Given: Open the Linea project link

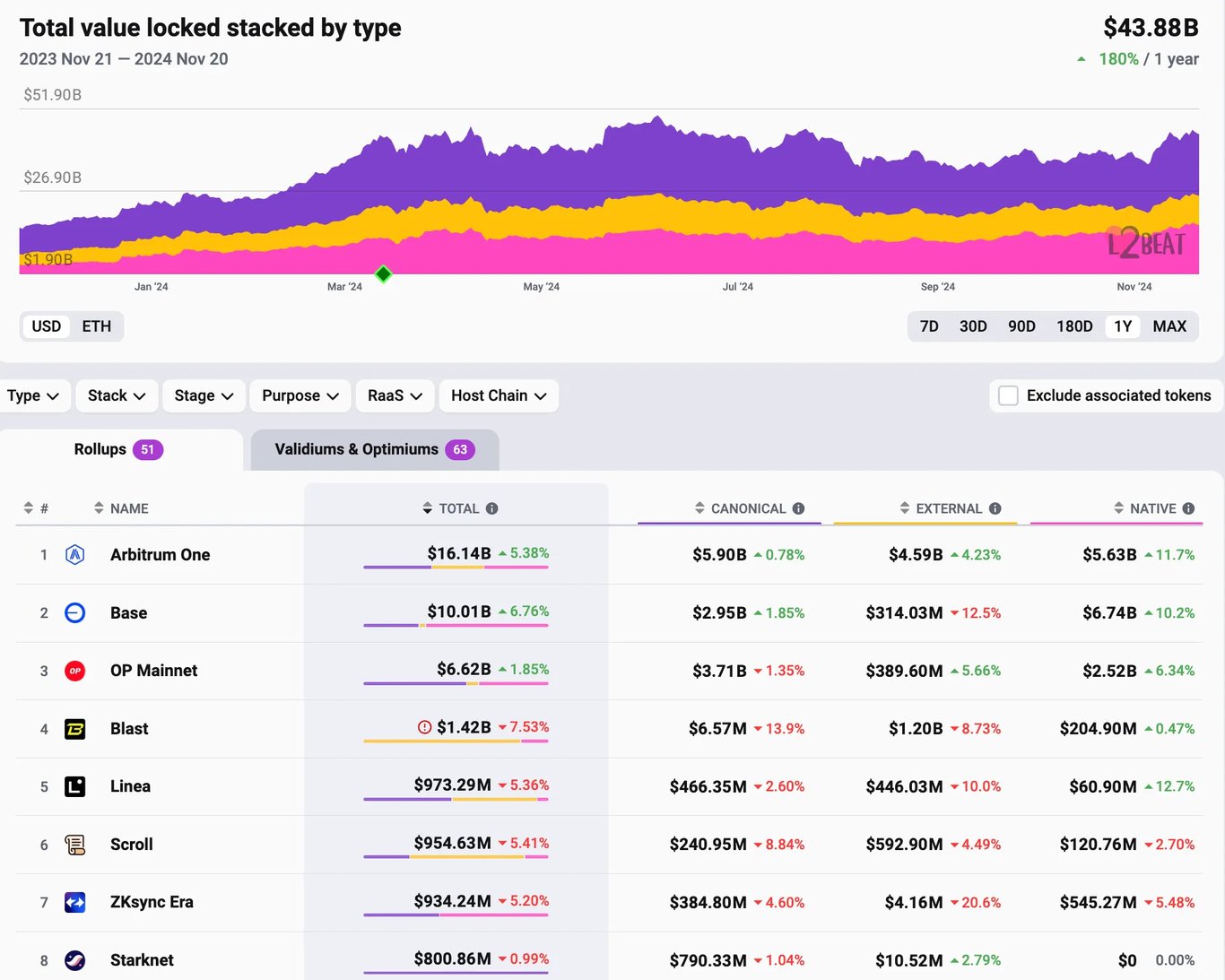Looking at the screenshot, I should [130, 786].
